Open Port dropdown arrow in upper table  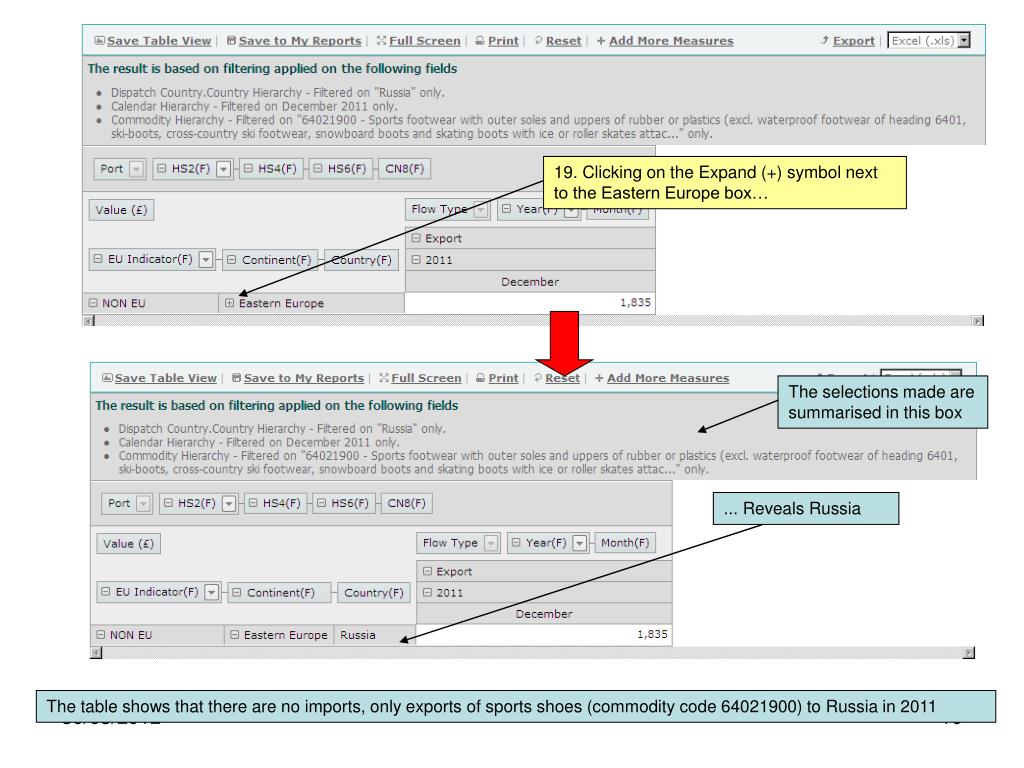click(136, 168)
